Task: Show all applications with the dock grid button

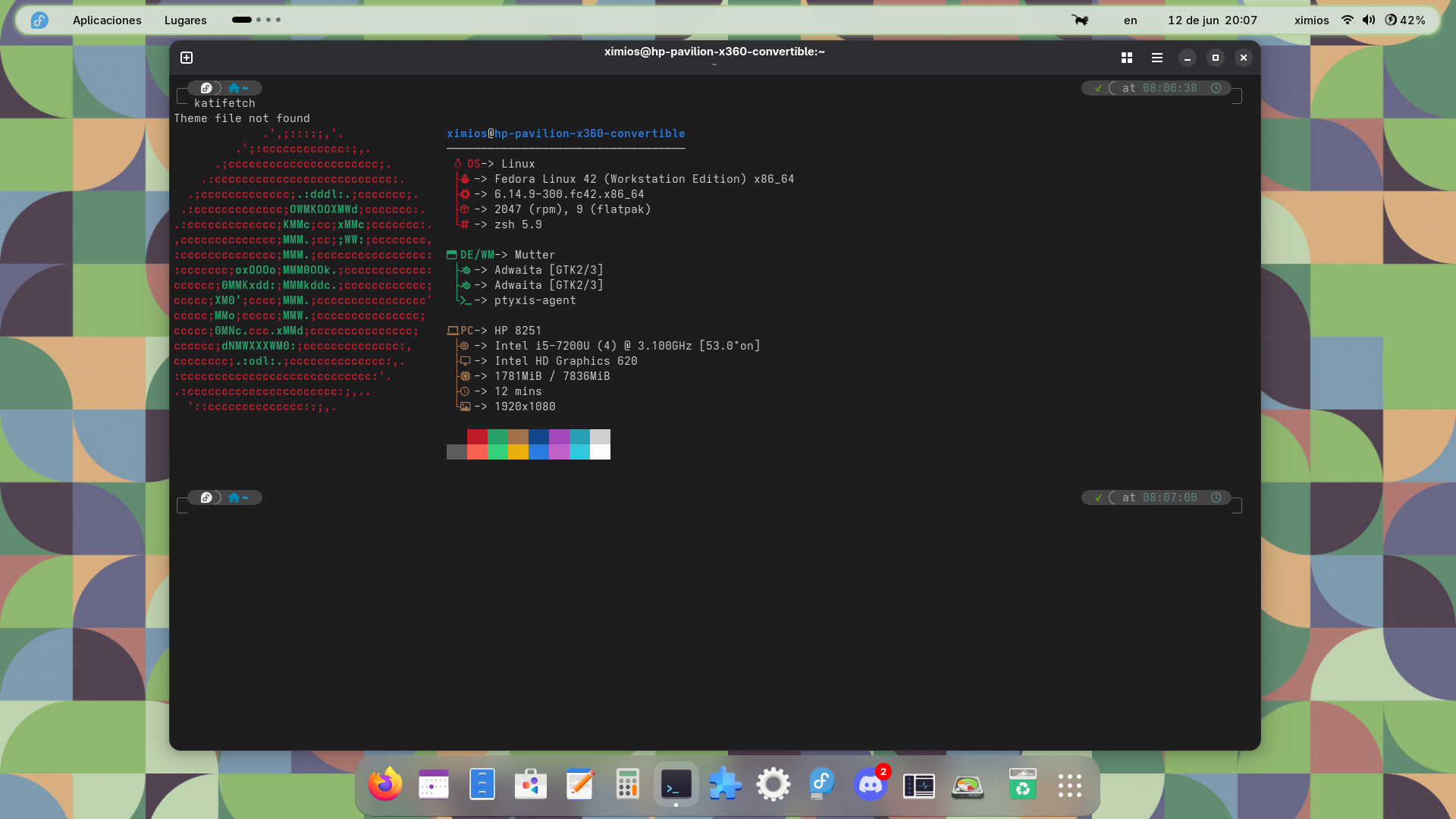Action: click(1070, 785)
